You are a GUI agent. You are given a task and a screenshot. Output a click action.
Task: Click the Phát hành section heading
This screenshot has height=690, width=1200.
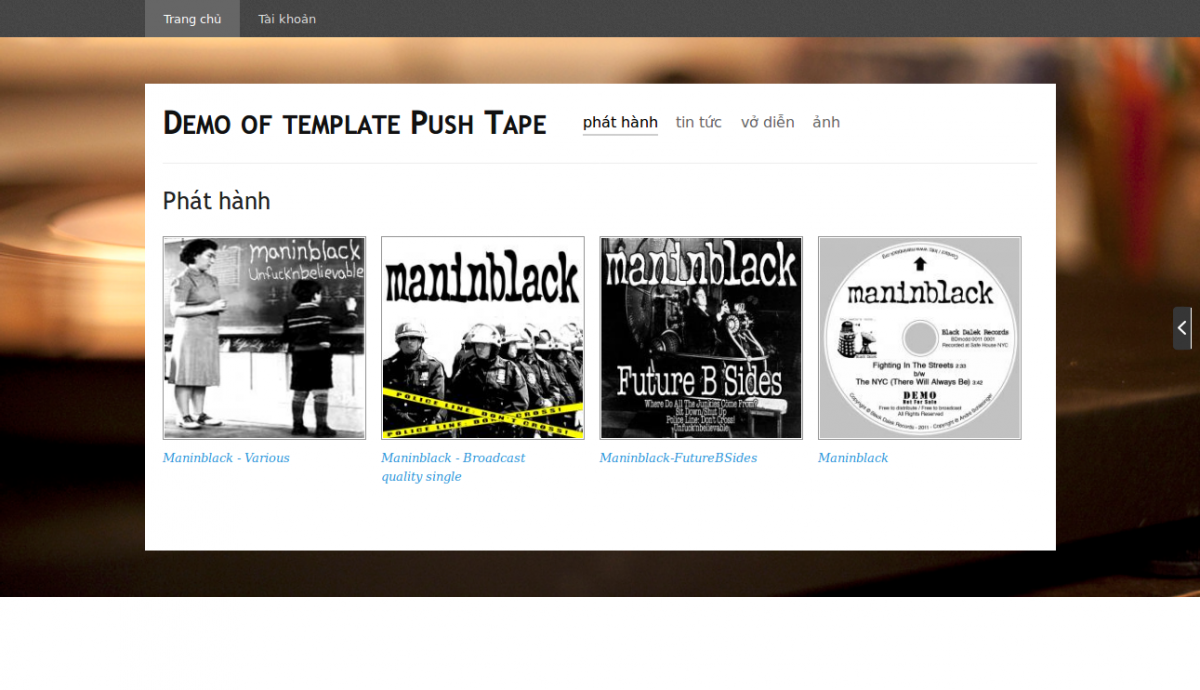pyautogui.click(x=217, y=201)
